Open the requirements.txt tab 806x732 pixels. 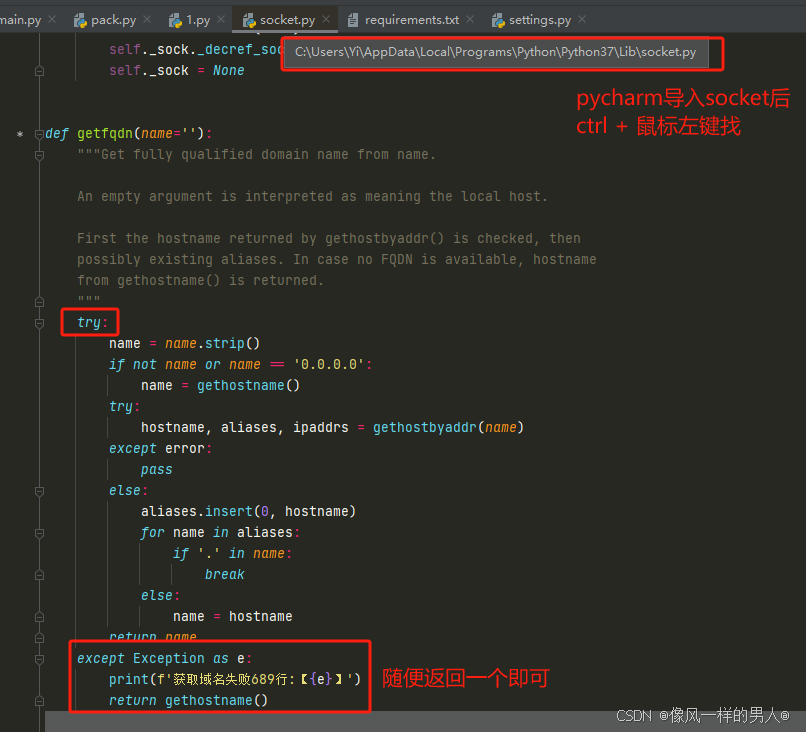pyautogui.click(x=411, y=20)
